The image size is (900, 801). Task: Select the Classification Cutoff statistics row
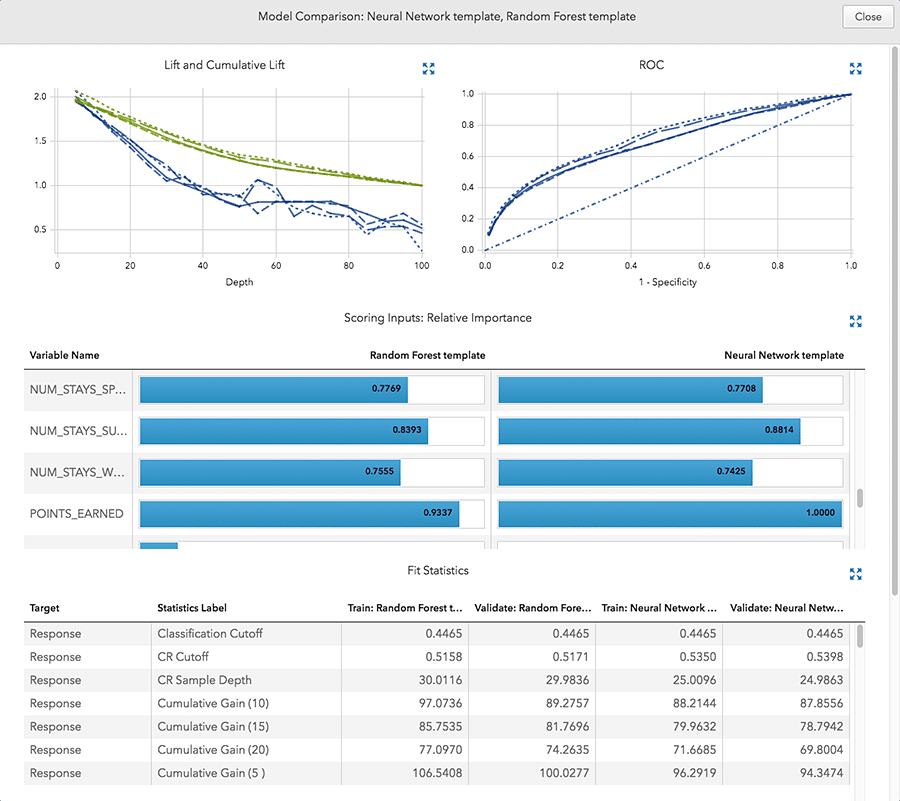point(208,634)
